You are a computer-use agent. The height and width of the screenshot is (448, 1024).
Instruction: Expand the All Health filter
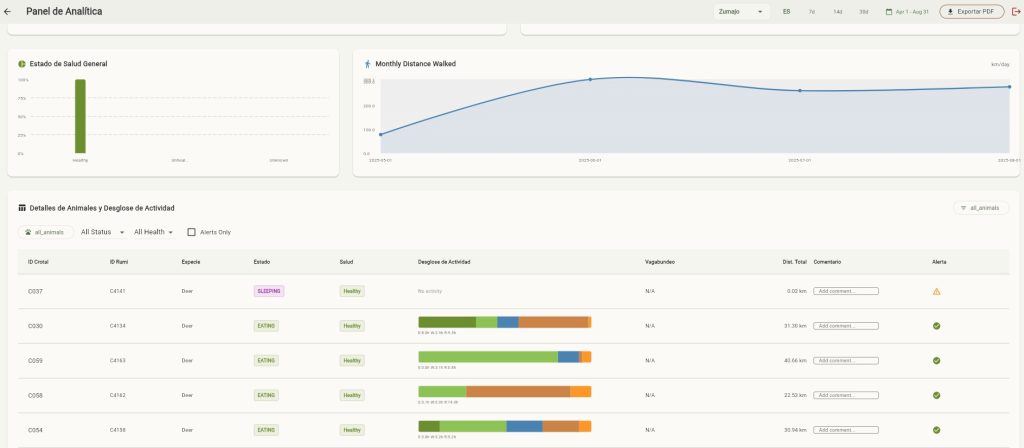153,232
